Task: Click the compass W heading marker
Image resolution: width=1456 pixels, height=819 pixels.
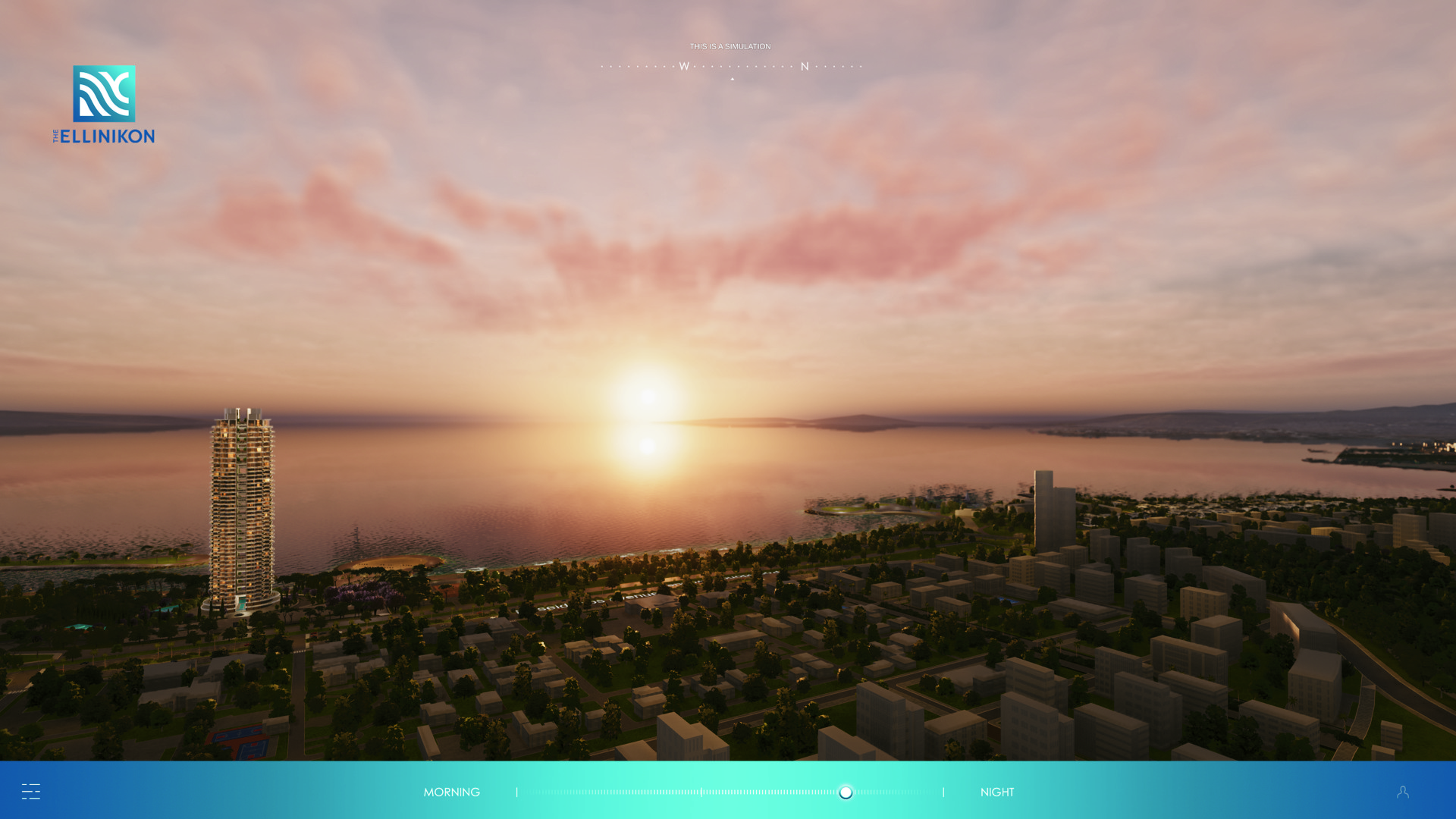Action: click(684, 67)
